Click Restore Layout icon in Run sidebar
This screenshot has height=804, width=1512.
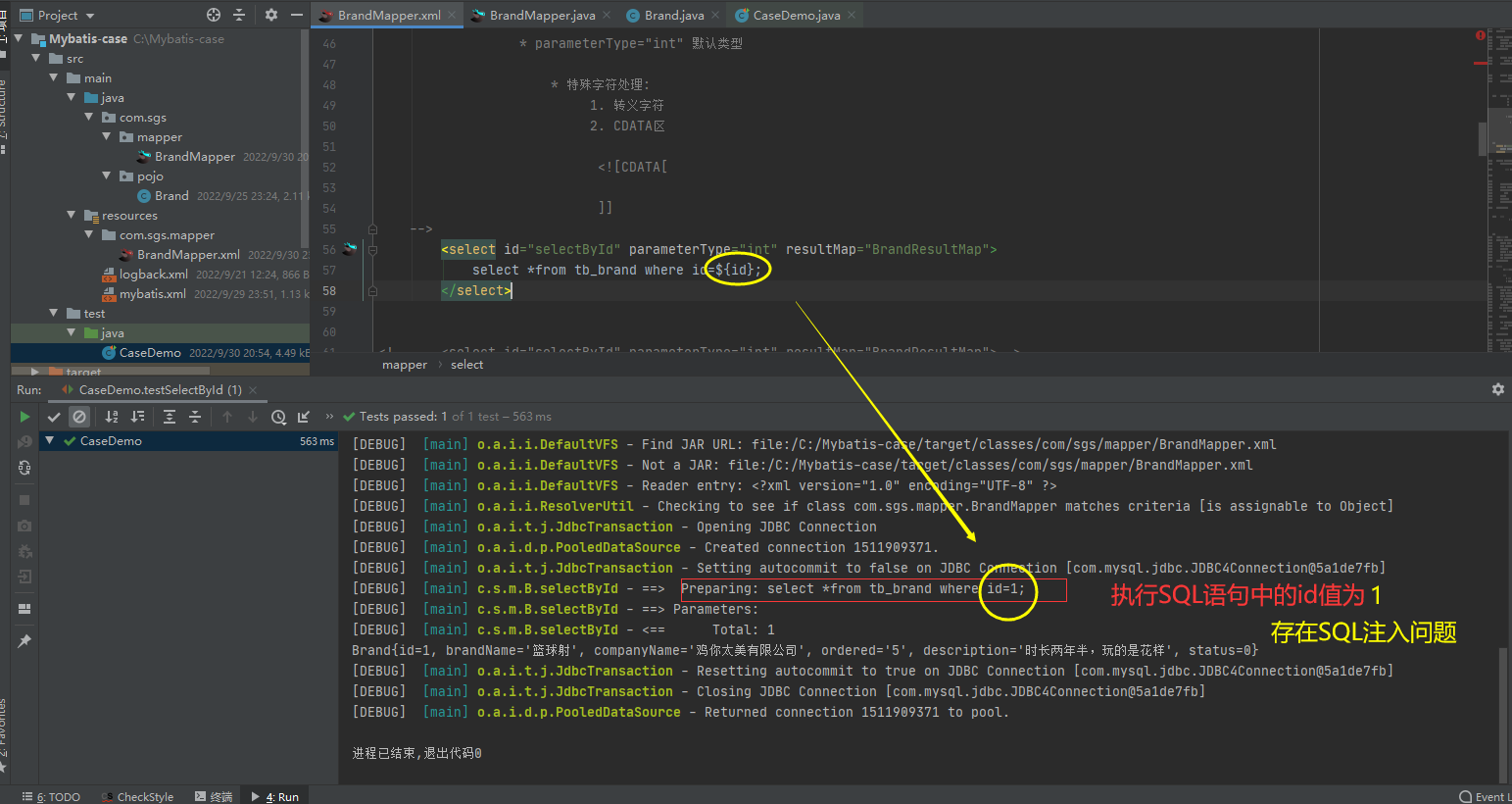click(24, 608)
